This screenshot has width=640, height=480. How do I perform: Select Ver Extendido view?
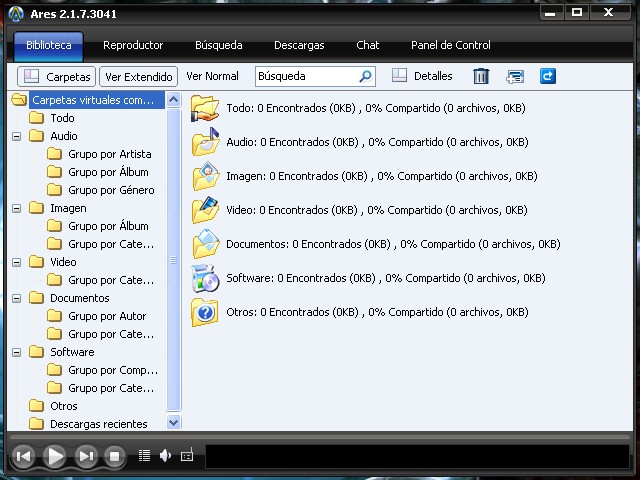tap(138, 77)
